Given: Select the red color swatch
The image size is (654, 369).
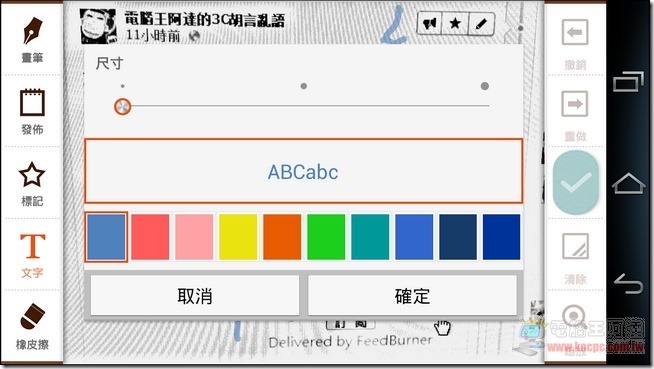Looking at the screenshot, I should coord(150,237).
